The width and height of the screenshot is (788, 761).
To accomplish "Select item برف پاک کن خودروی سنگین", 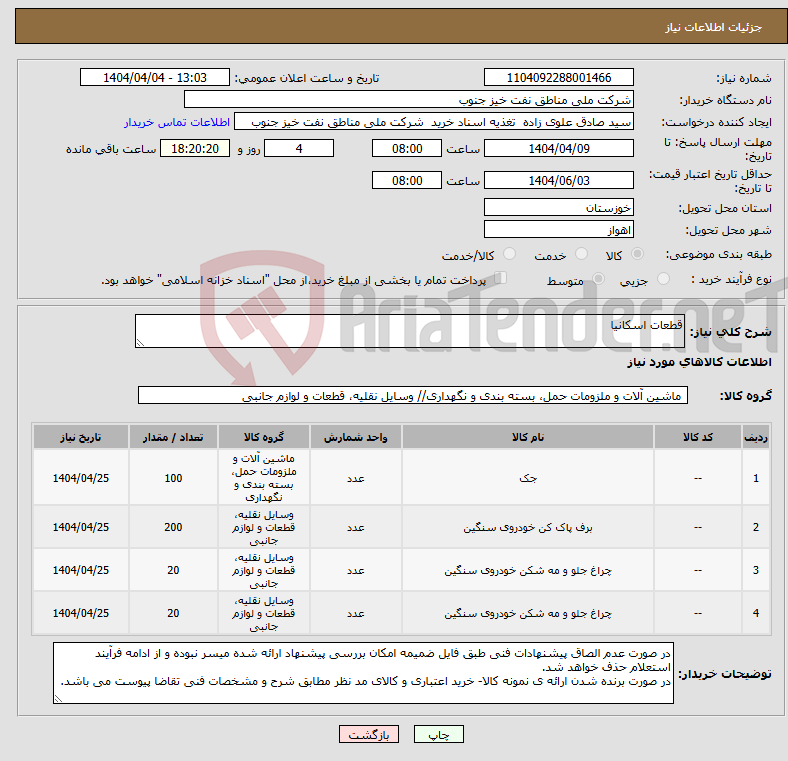I will pos(528,527).
